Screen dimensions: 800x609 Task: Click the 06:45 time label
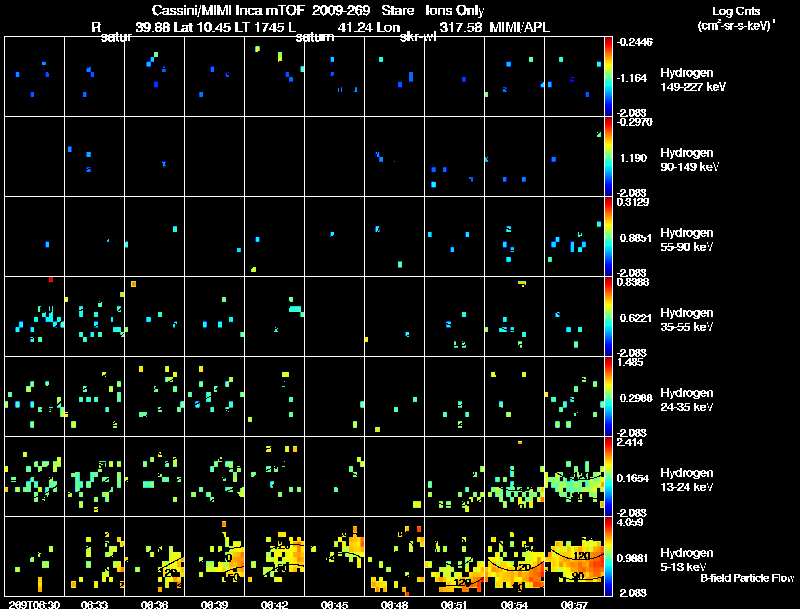point(334,604)
